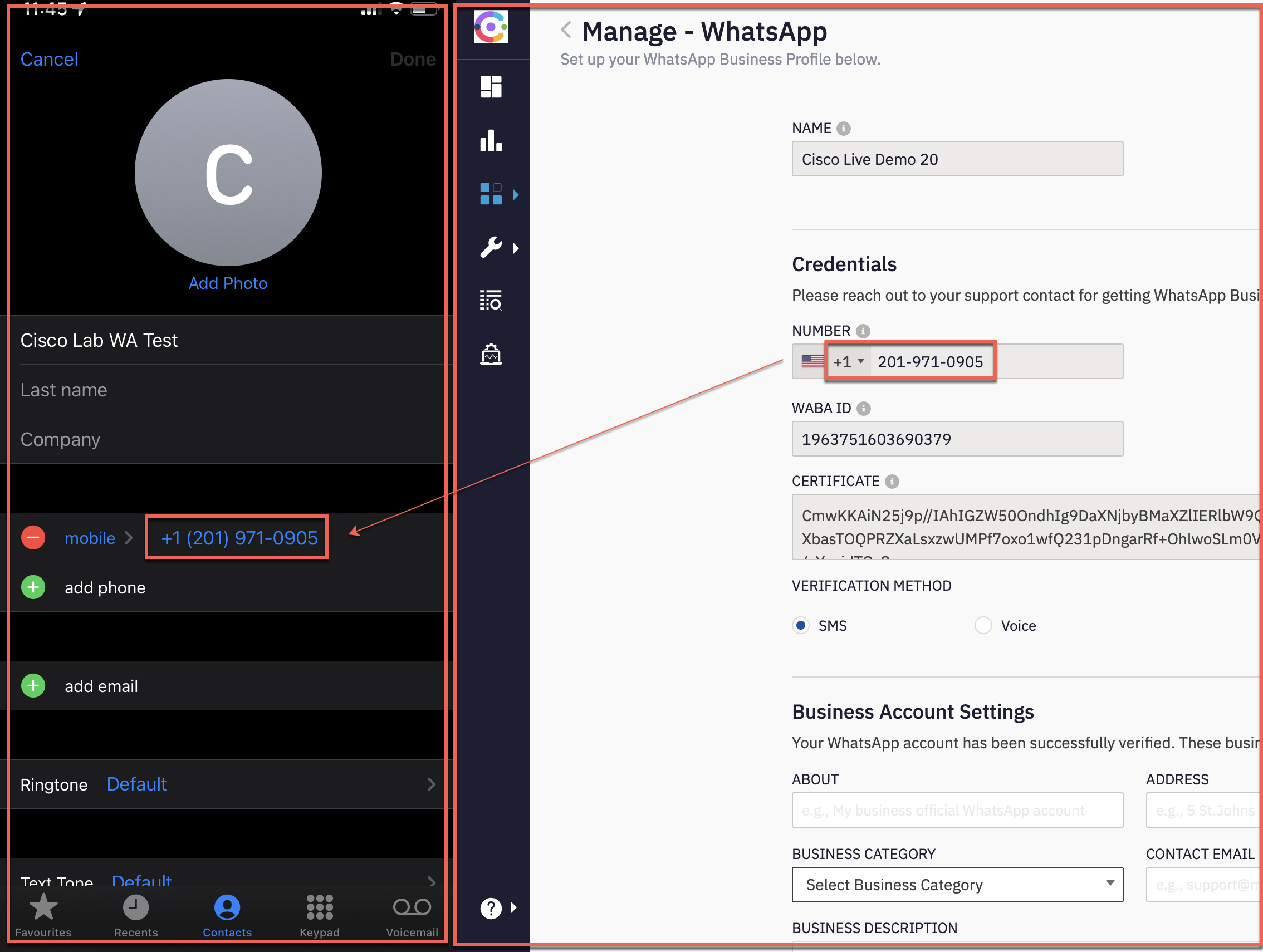This screenshot has height=952, width=1263.
Task: Switch to Recents tab
Action: (136, 915)
